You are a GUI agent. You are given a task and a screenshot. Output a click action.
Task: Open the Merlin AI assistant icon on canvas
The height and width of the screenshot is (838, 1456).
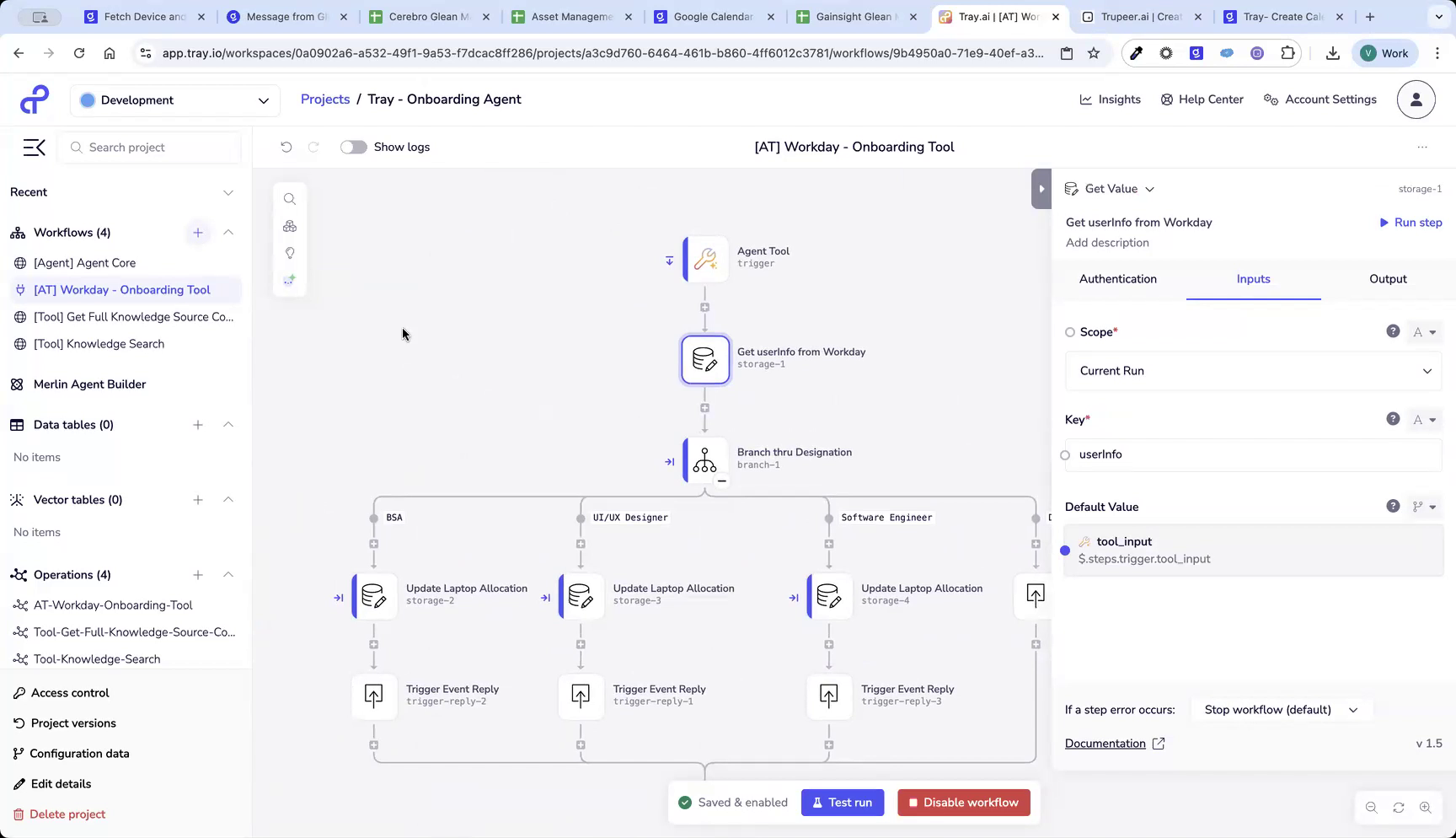[290, 279]
